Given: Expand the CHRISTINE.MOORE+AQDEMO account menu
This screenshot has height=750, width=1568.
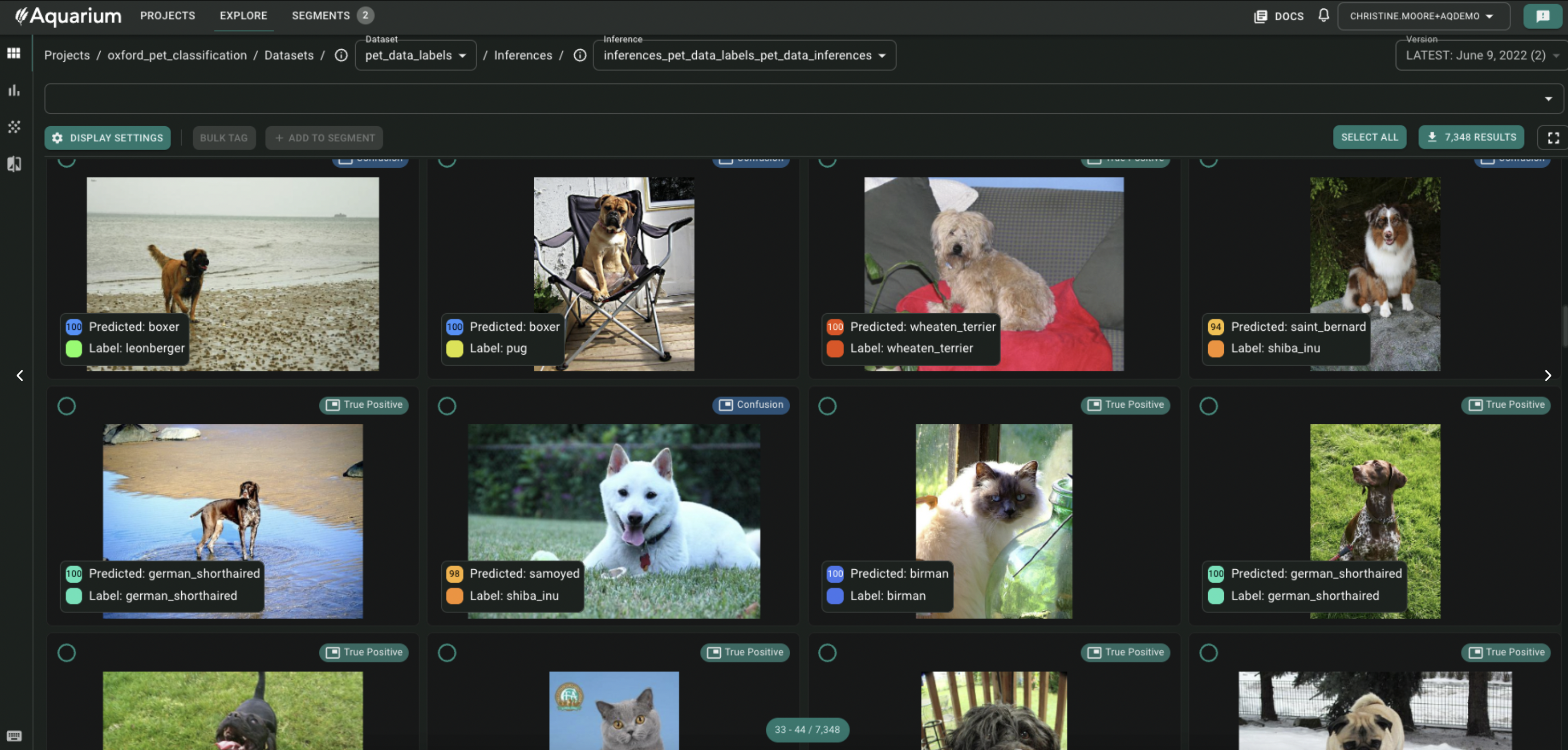Looking at the screenshot, I should click(x=1422, y=16).
